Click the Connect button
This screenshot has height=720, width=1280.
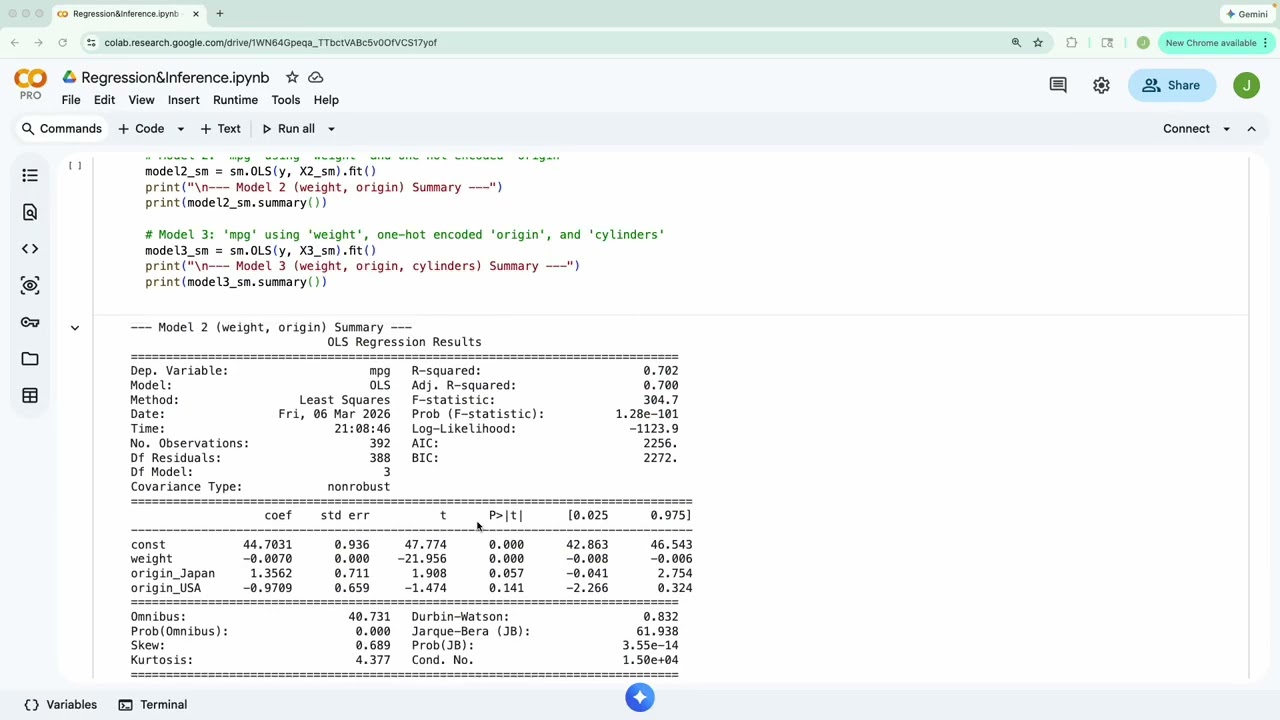[x=1186, y=129]
